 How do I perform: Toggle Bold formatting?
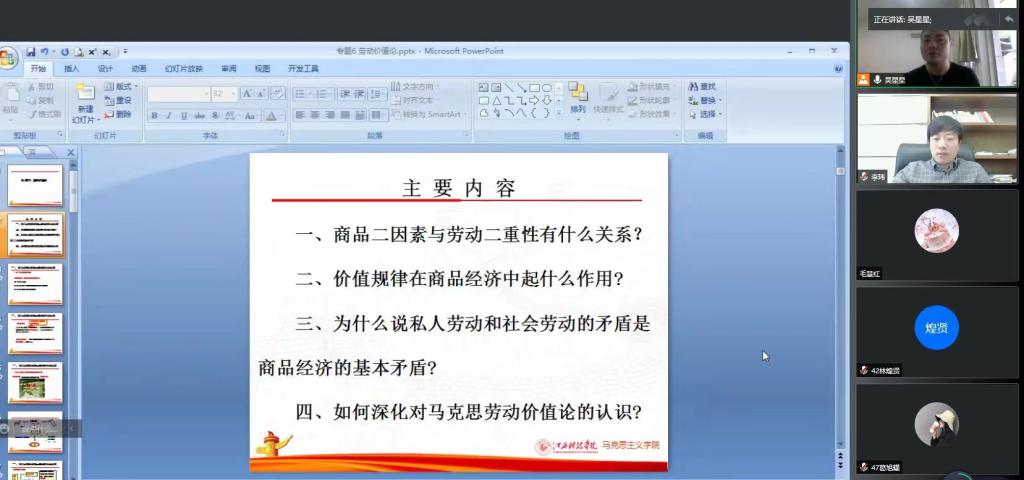pos(155,116)
